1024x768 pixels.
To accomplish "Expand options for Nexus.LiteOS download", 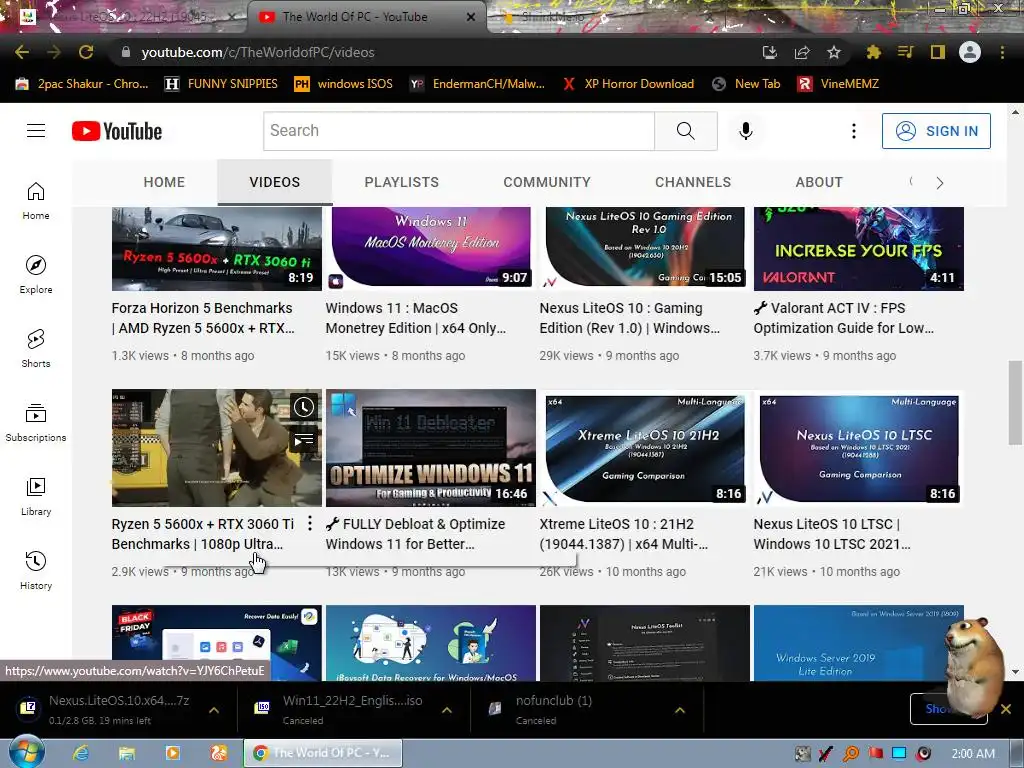I will click(214, 710).
